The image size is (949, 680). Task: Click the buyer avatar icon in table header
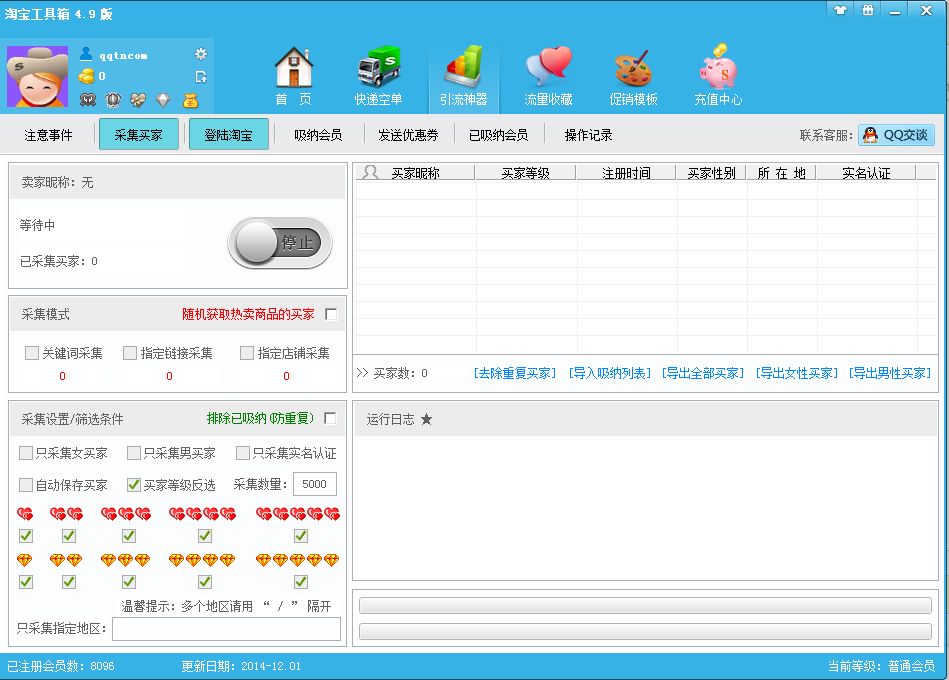pos(370,172)
